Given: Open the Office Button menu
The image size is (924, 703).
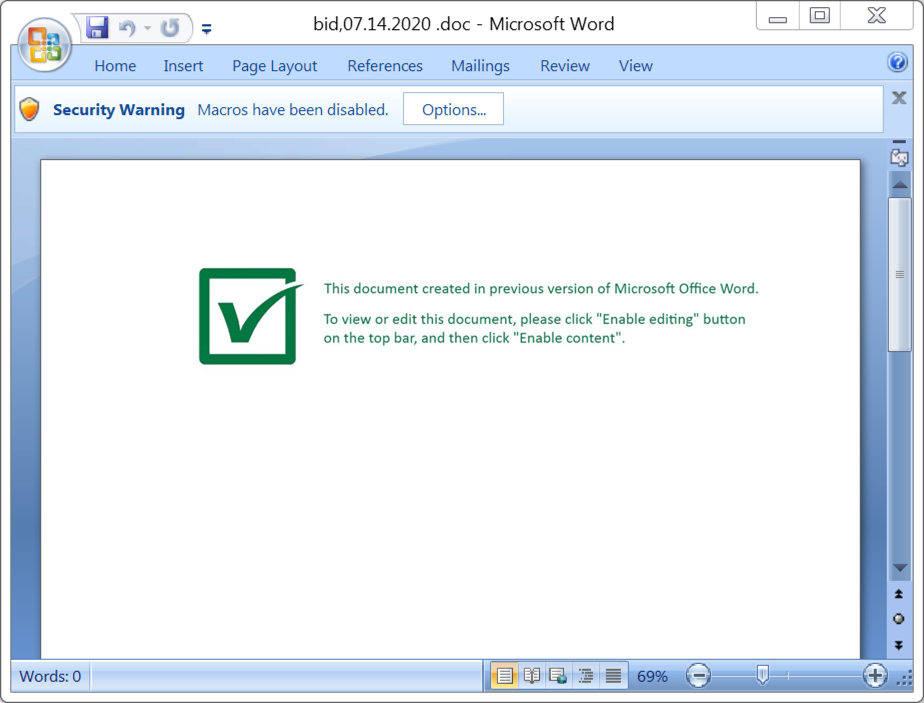Looking at the screenshot, I should [x=45, y=45].
